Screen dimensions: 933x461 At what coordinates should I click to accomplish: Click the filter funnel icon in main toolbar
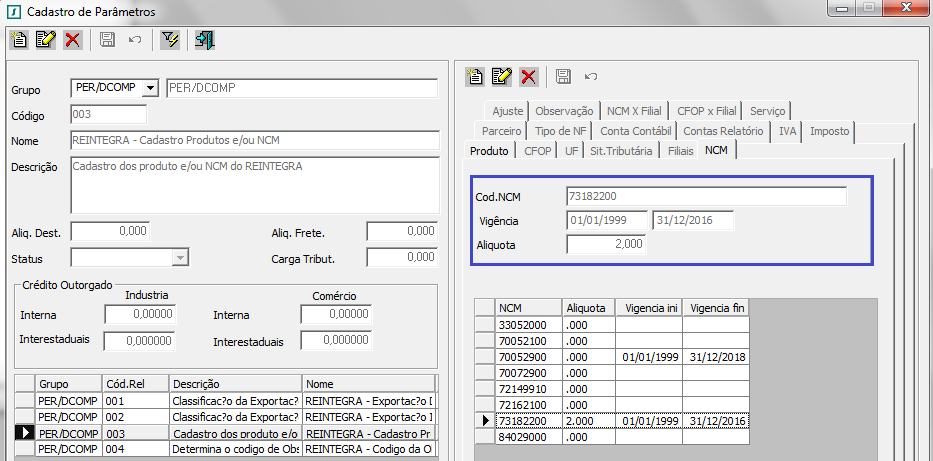click(x=169, y=40)
